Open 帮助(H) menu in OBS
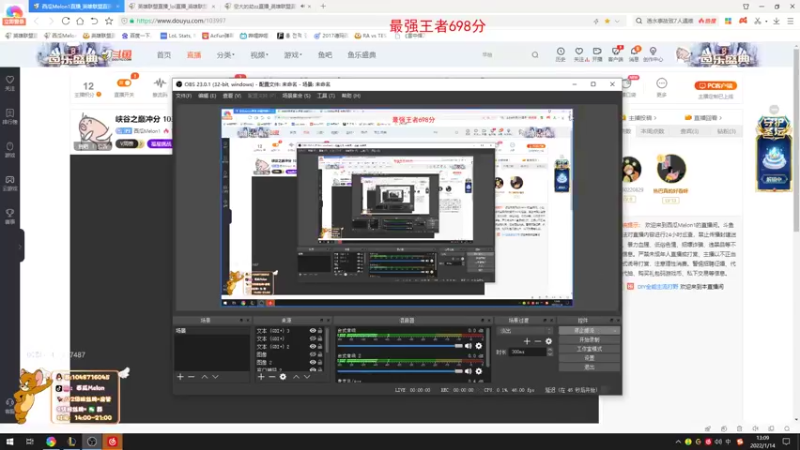The height and width of the screenshot is (450, 800). click(351, 95)
